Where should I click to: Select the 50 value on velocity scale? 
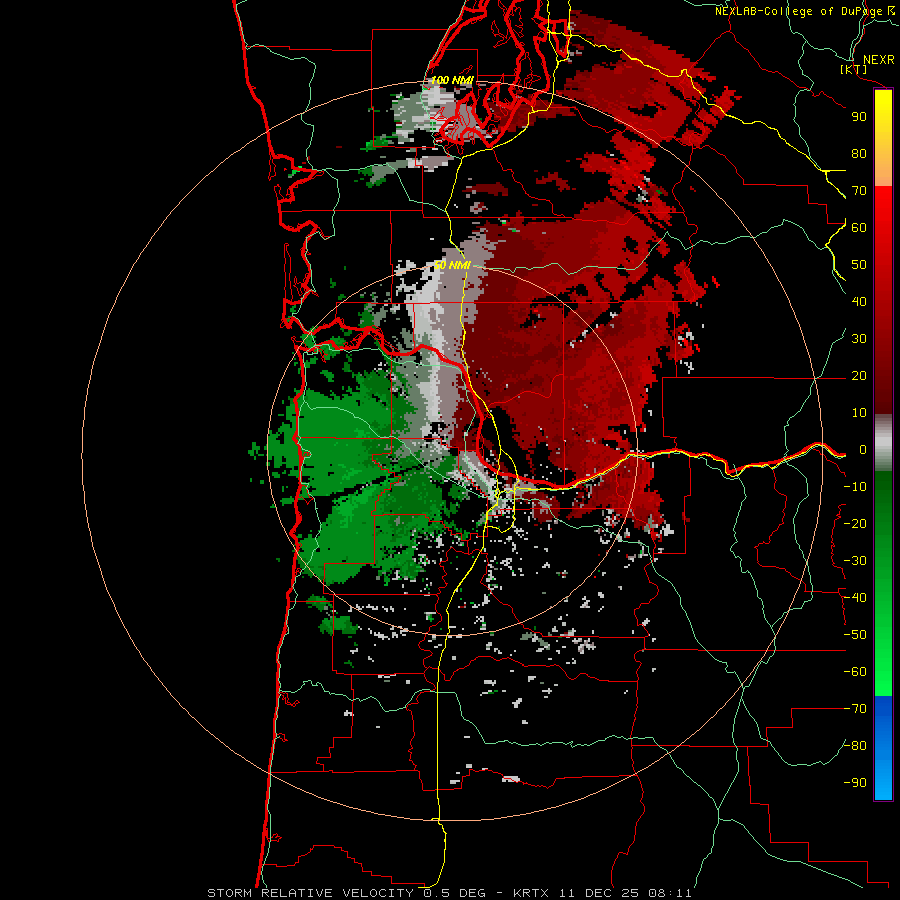tap(859, 265)
